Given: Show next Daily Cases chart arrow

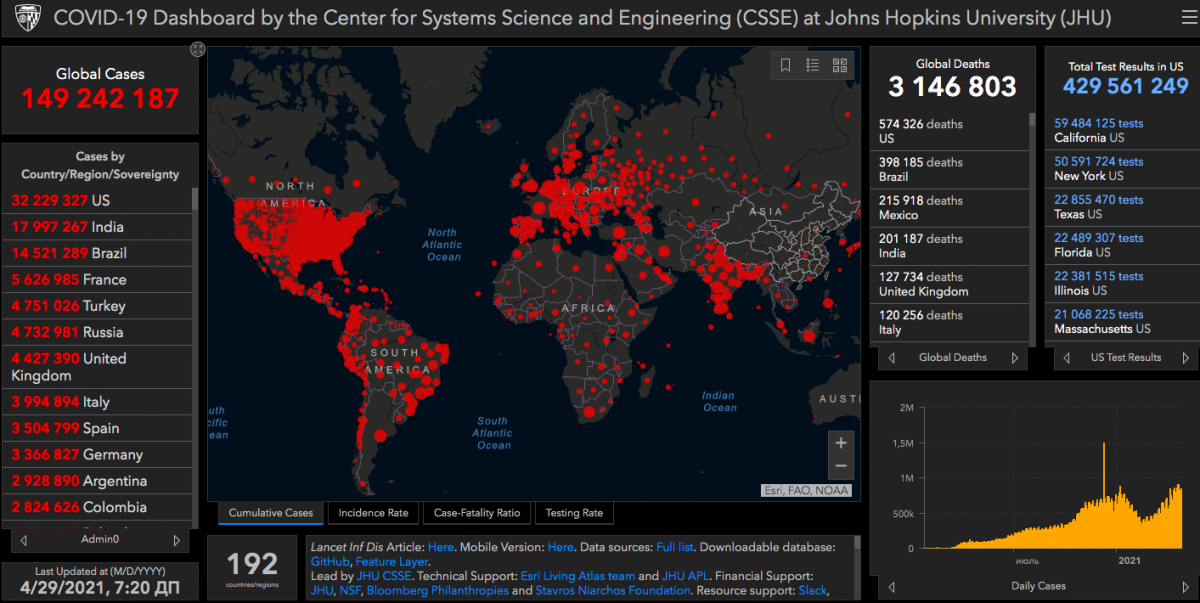Looking at the screenshot, I should [1186, 586].
